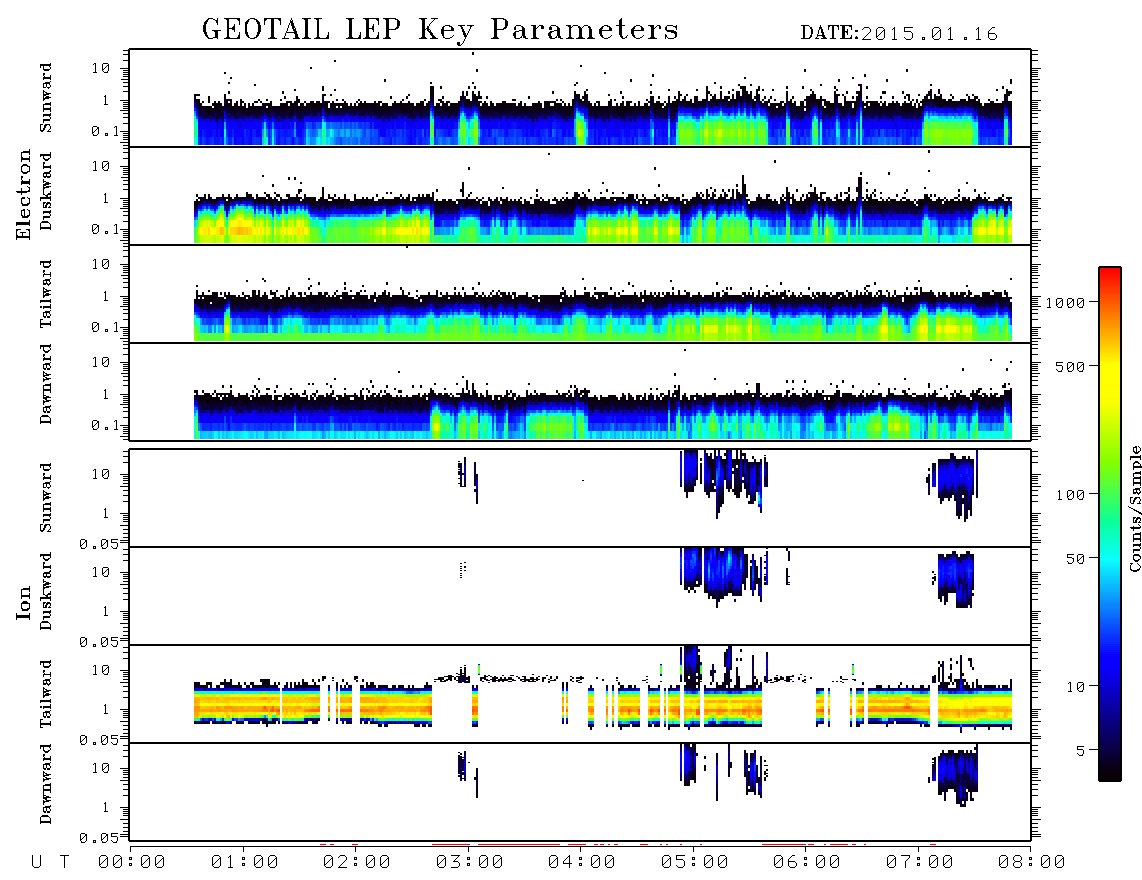The image size is (1142, 880).
Task: Click the Electron Duskward panel label
Action: (x=45, y=192)
